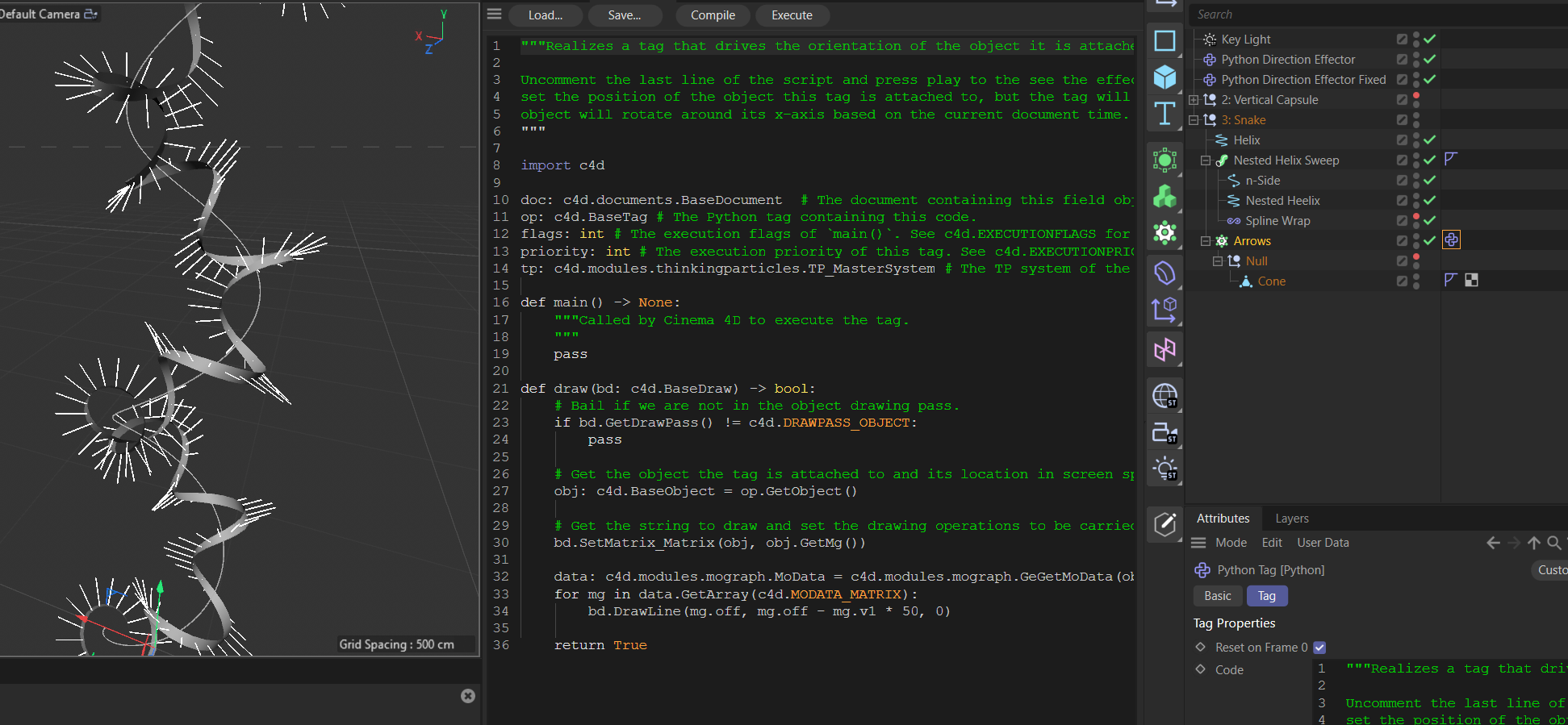Click the subdivision surface generator icon
This screenshot has width=1568, height=725.
tap(1165, 160)
